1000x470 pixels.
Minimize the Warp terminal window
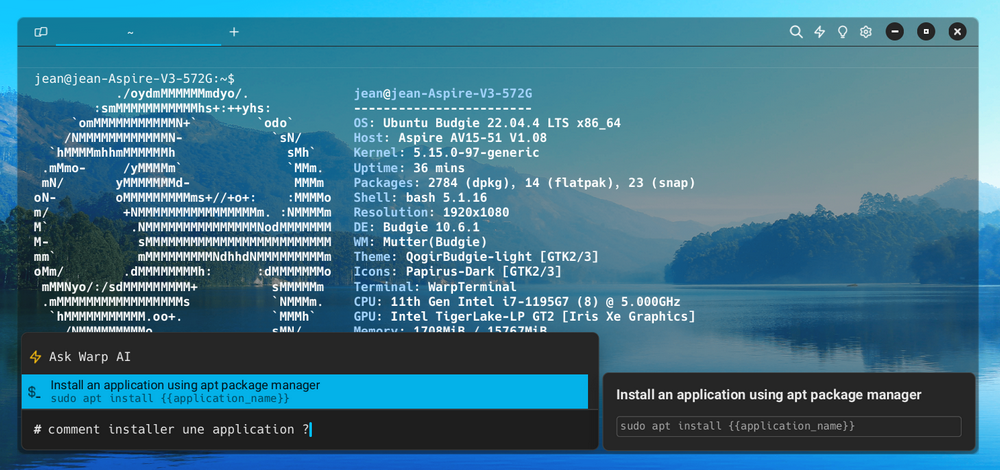(x=895, y=32)
